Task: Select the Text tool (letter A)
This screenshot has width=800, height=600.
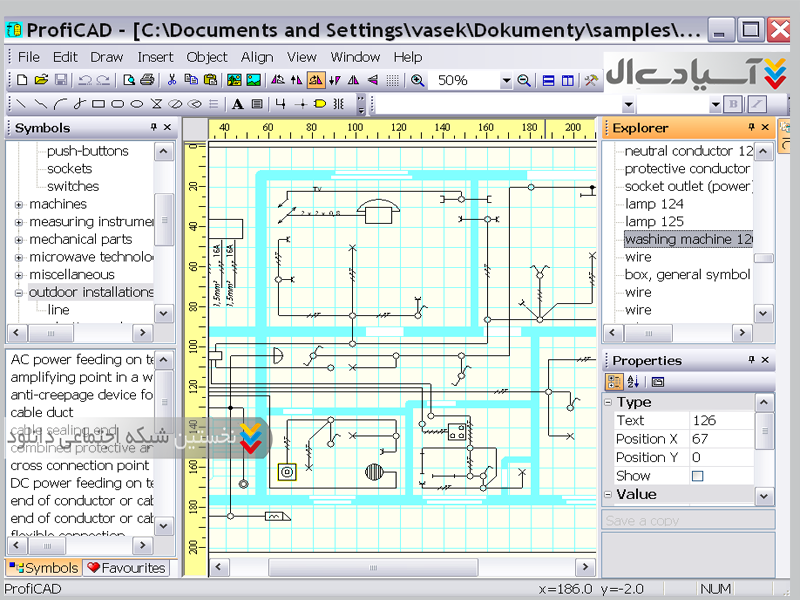Action: (x=238, y=103)
